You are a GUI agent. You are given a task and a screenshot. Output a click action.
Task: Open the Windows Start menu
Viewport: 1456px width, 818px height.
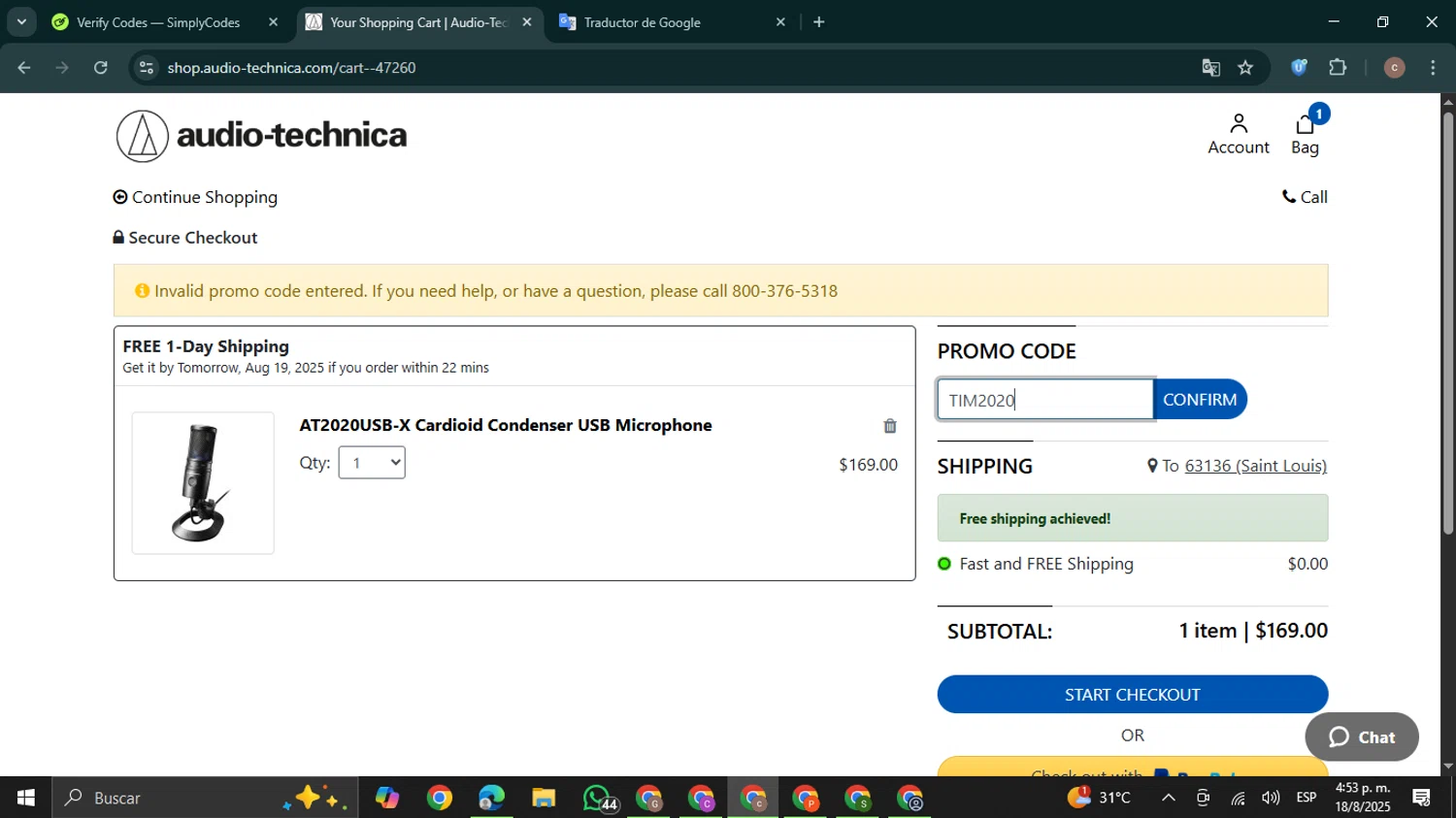[25, 798]
